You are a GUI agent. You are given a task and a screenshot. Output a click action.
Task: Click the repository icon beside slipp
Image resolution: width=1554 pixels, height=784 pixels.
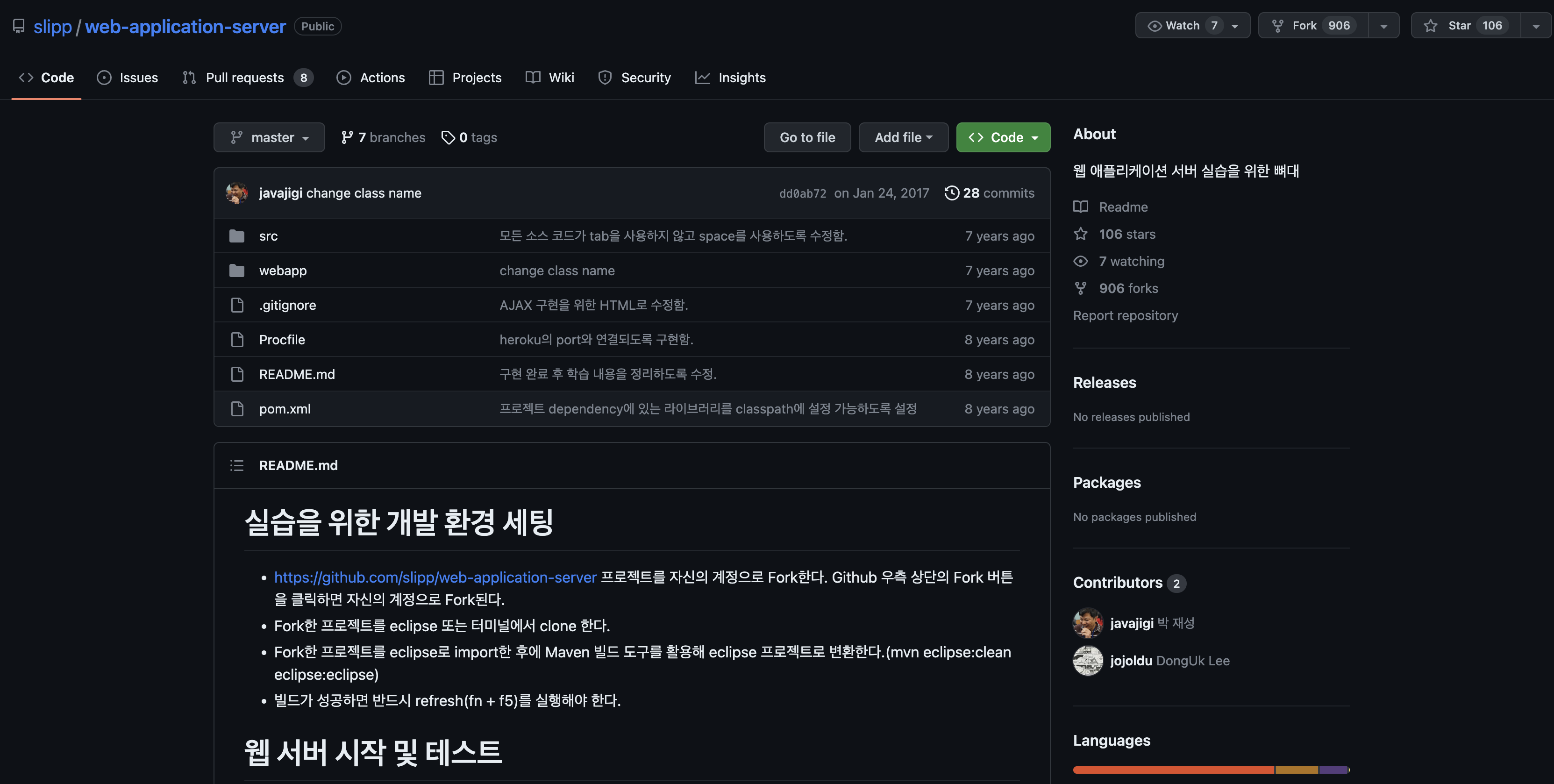tap(19, 26)
